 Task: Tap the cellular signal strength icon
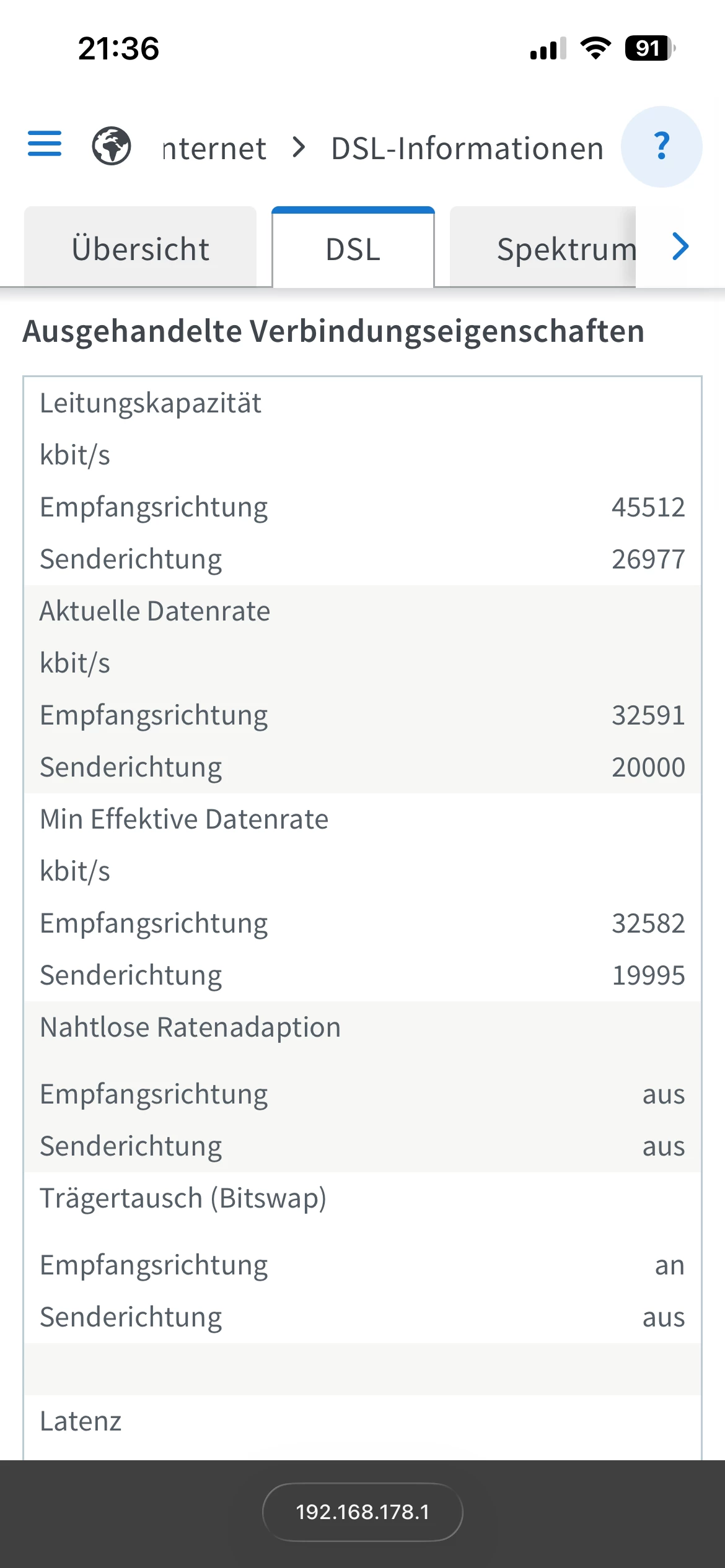pyautogui.click(x=548, y=48)
